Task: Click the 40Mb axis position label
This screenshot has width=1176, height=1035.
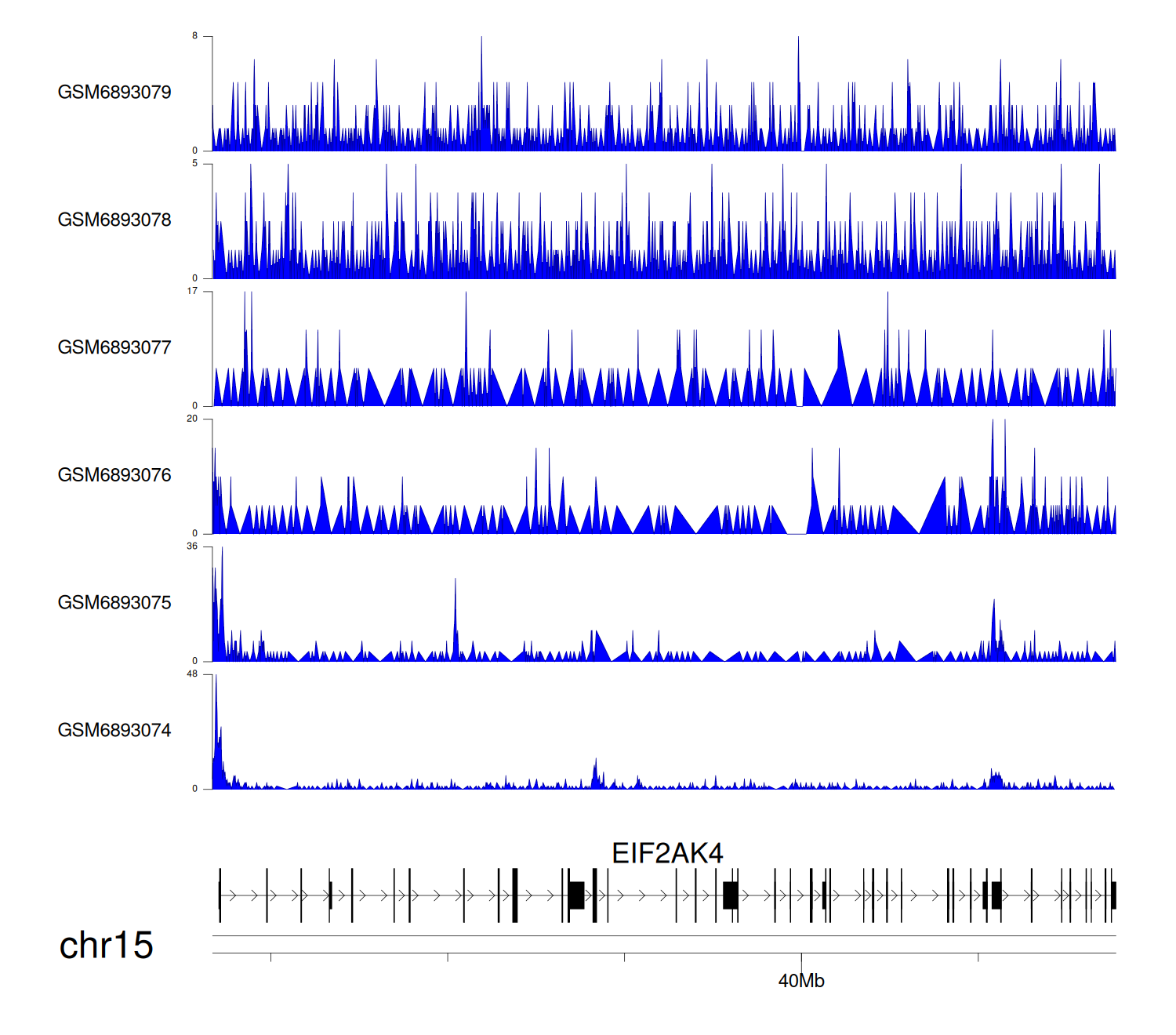Action: coord(800,981)
